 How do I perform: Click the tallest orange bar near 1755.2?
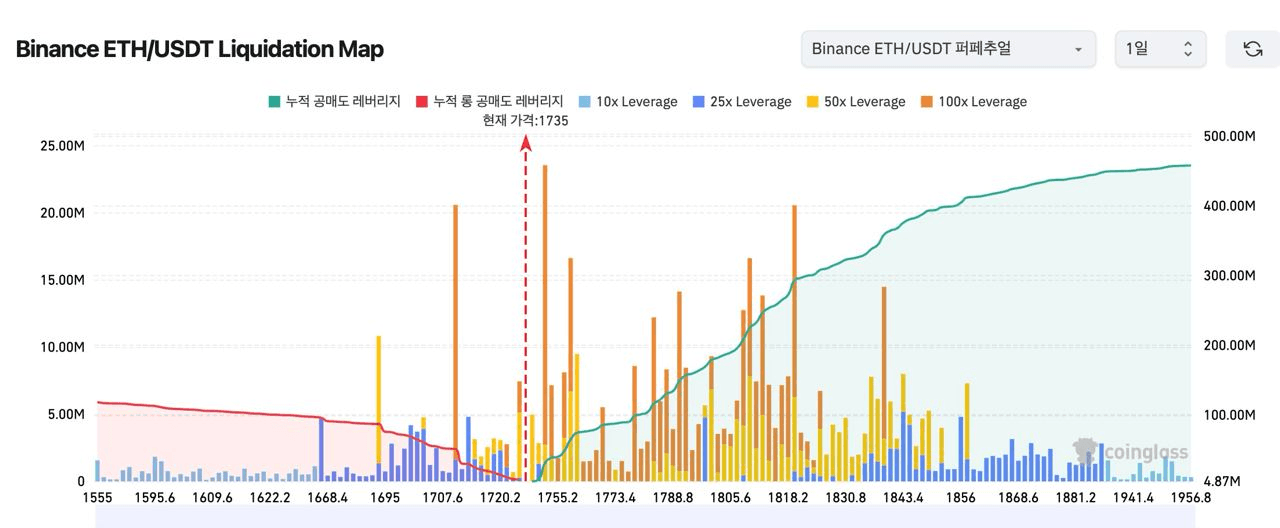click(545, 323)
